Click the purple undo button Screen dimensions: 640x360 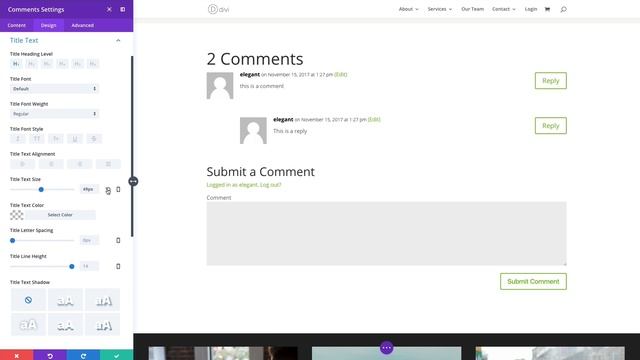click(x=50, y=355)
